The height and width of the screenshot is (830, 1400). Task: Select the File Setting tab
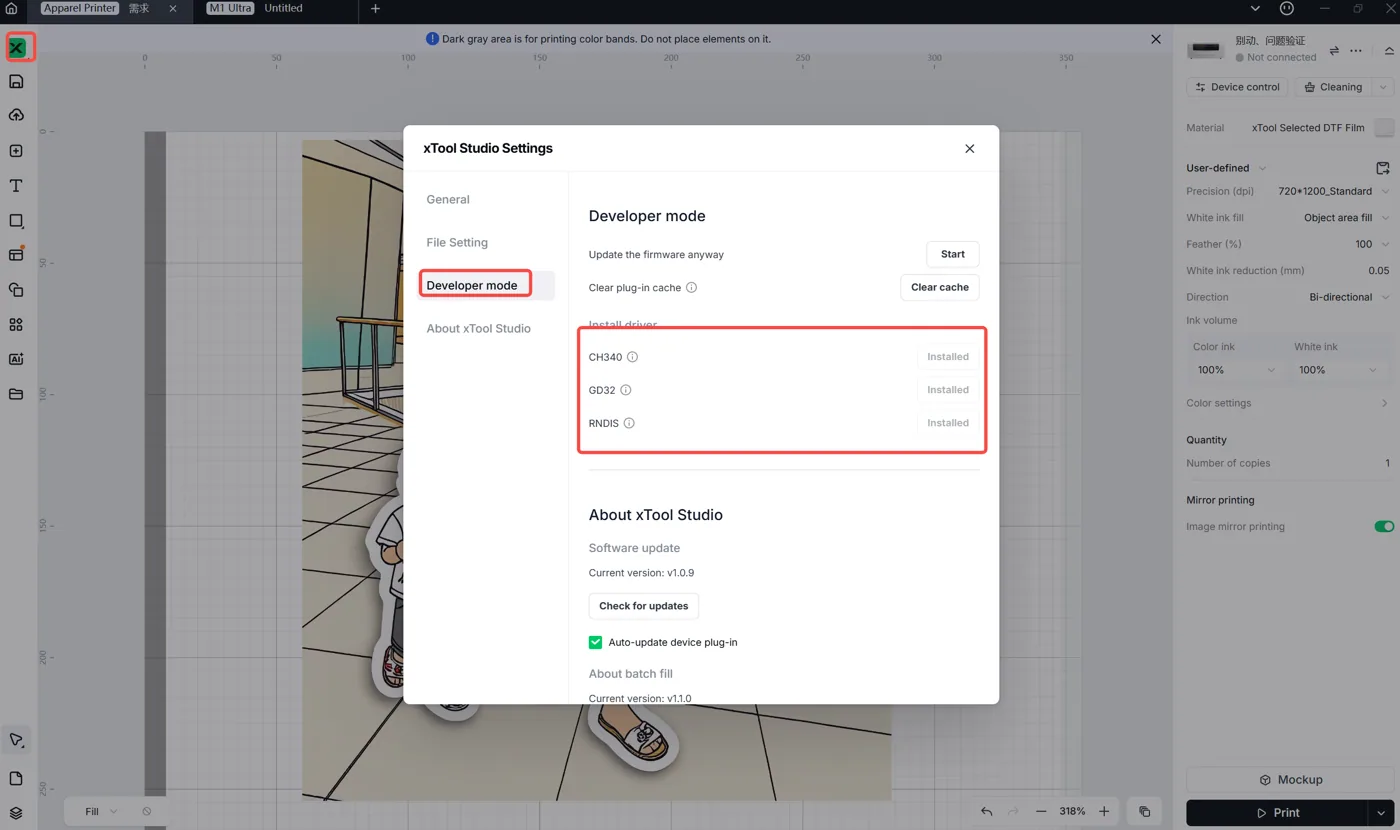click(457, 242)
